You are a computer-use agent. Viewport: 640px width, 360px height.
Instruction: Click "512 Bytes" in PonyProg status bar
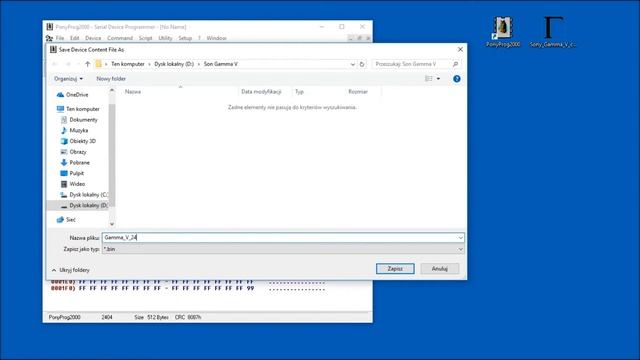pos(158,317)
